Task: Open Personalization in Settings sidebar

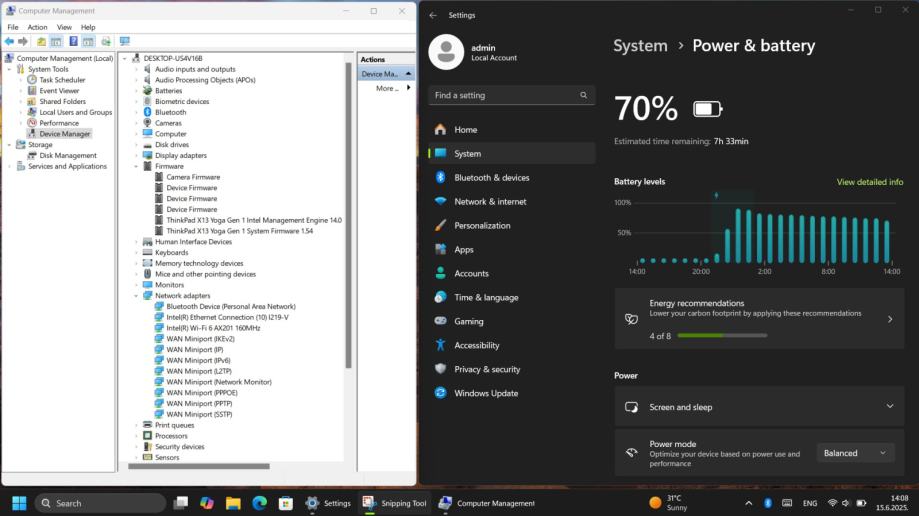Action: pos(512,226)
